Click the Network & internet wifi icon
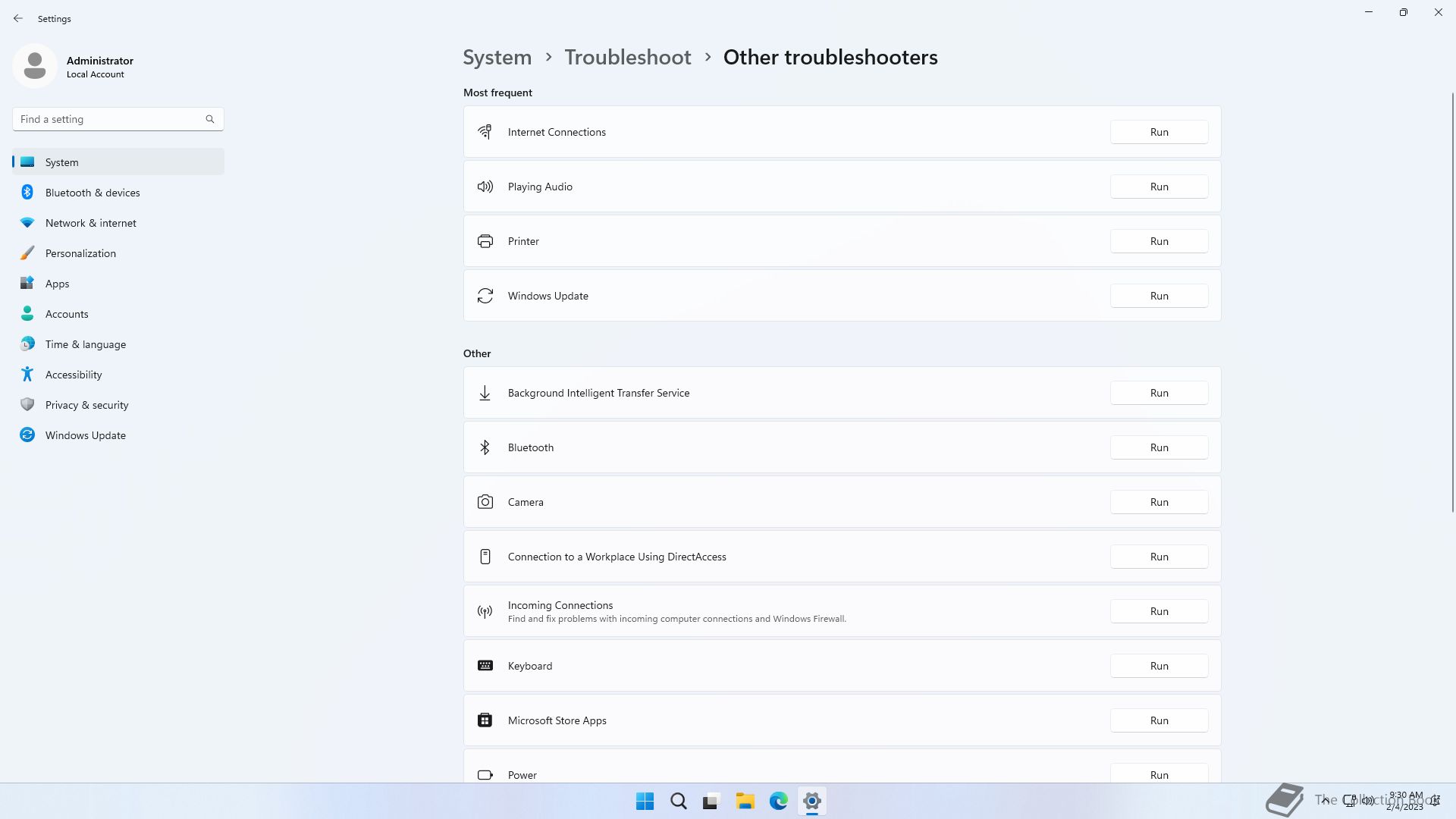This screenshot has width=1456, height=819. pyautogui.click(x=27, y=223)
